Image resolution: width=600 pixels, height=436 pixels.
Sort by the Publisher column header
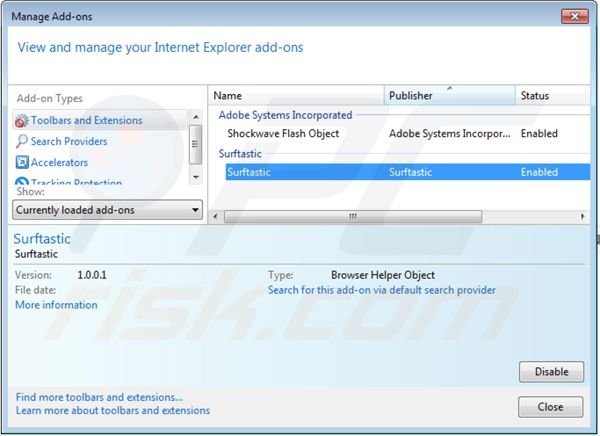pyautogui.click(x=450, y=96)
